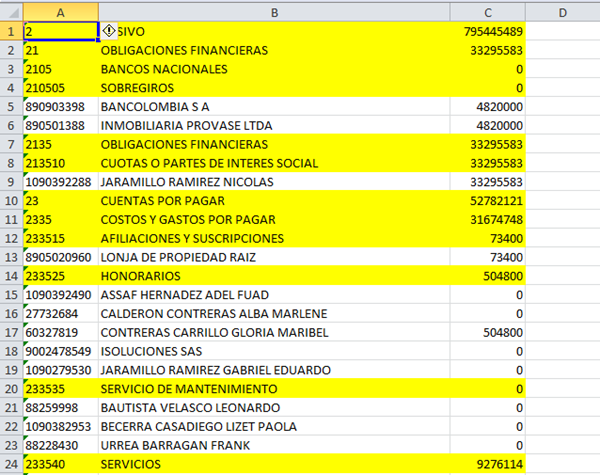Click the OBLIGACIONES FINANCIERAS cell in row 2

coord(273,50)
